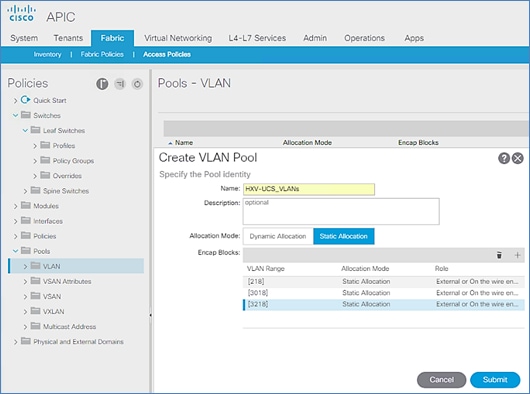
Task: Expand the Quick Start node
Action: (15, 100)
